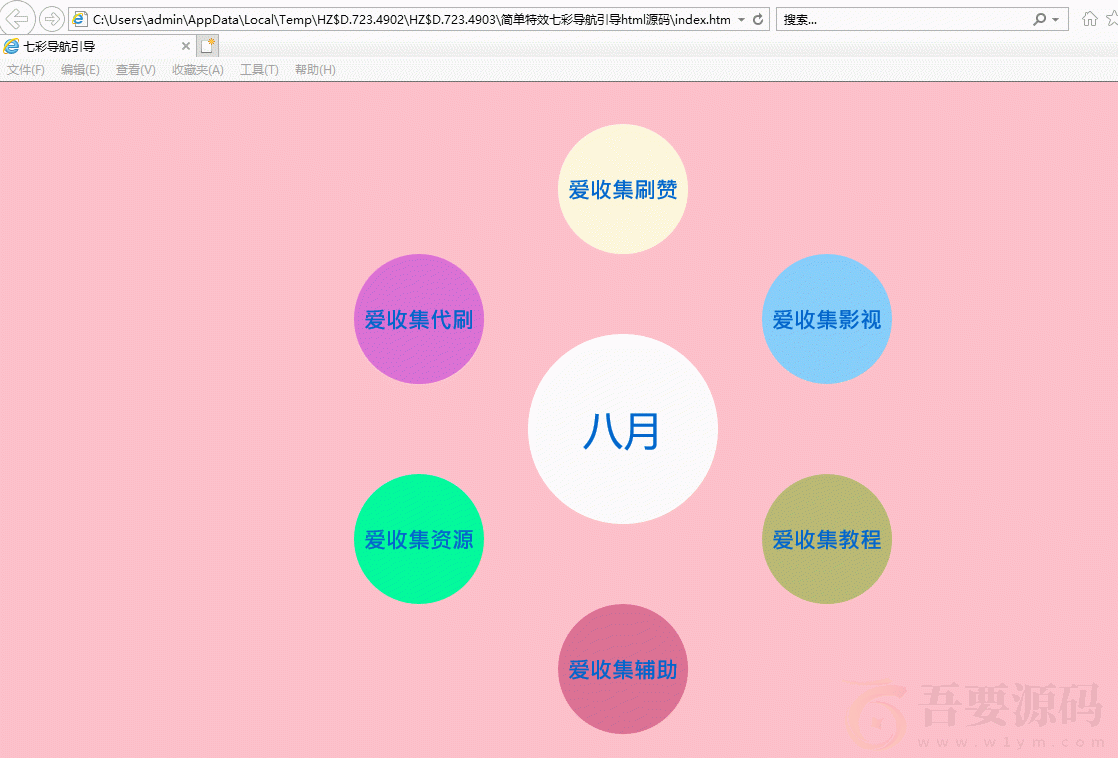Screen dimensions: 1118x758
Task: Click the search magnifier icon
Action: [1040, 20]
